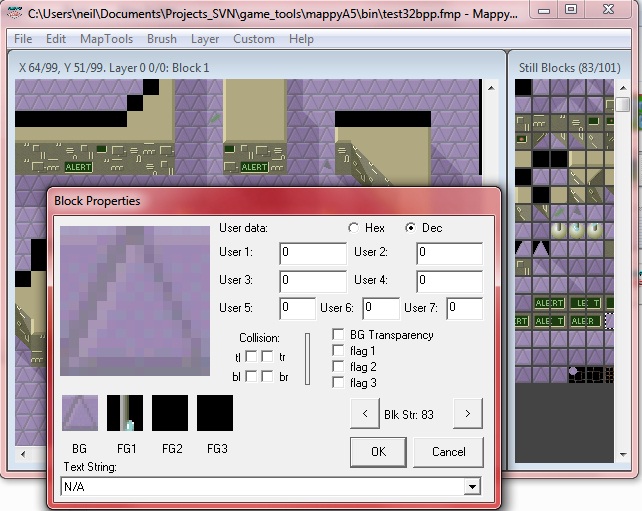Image resolution: width=642 pixels, height=511 pixels.
Task: Open the MapTools menu
Action: pyautogui.click(x=106, y=39)
